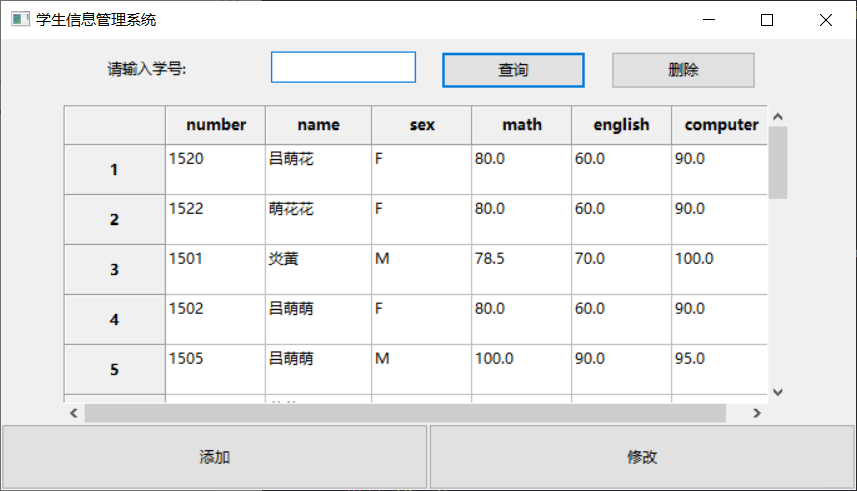The image size is (857, 491).
Task: Select computer cell 100.0 in row 3
Action: click(720, 270)
